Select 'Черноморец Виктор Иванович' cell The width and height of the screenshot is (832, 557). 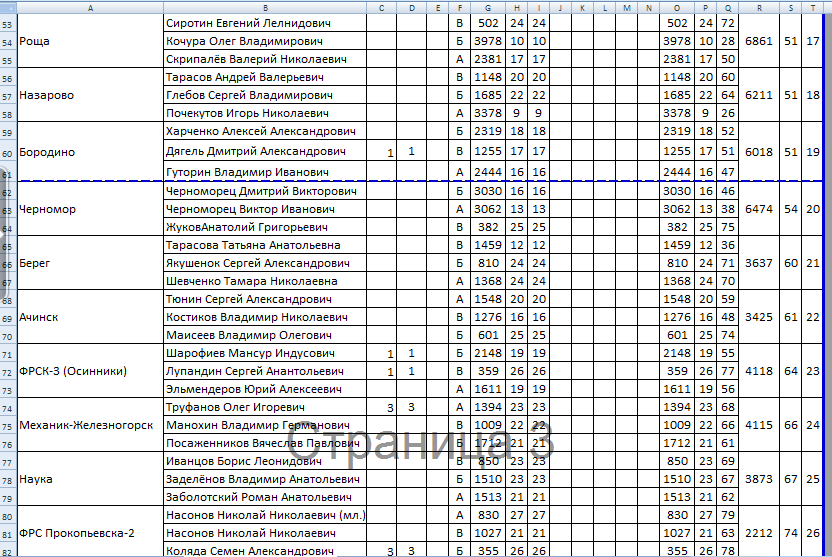coord(265,209)
